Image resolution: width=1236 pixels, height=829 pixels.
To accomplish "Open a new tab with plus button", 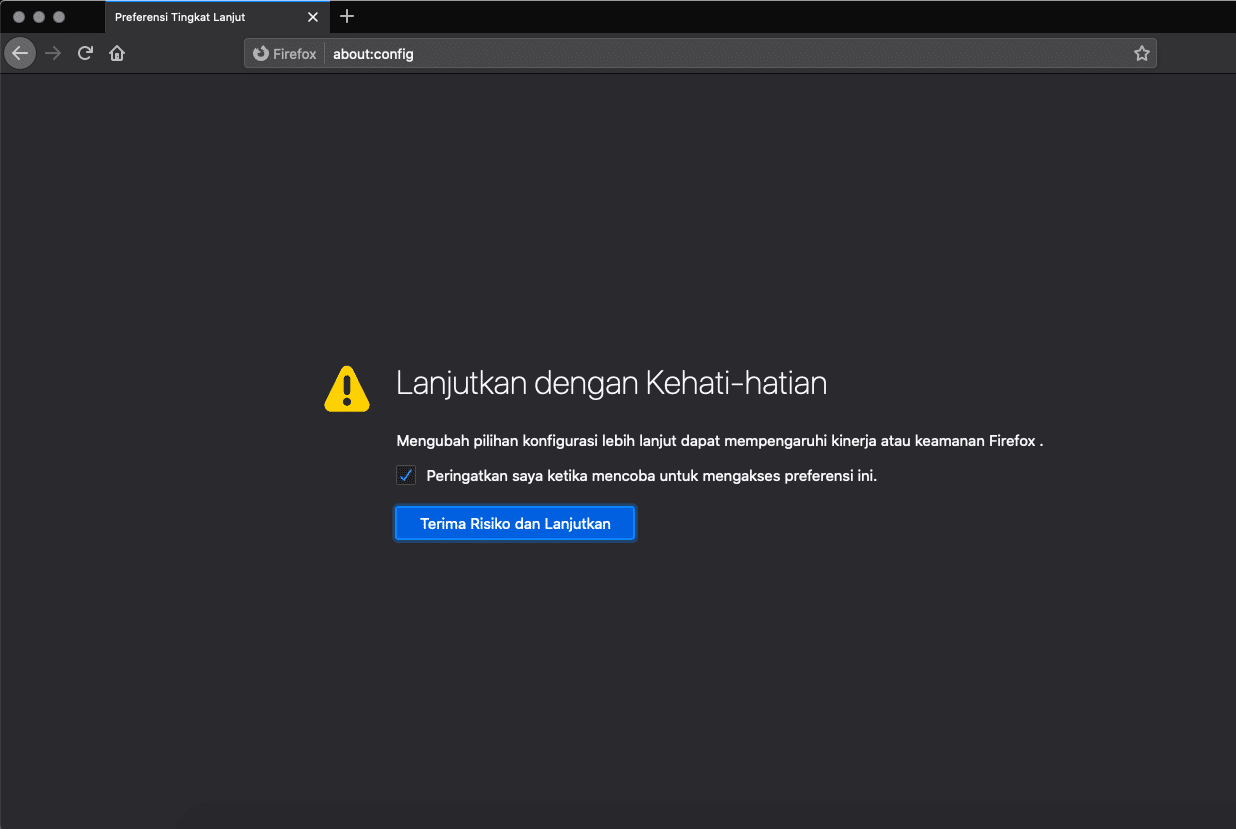I will [347, 16].
